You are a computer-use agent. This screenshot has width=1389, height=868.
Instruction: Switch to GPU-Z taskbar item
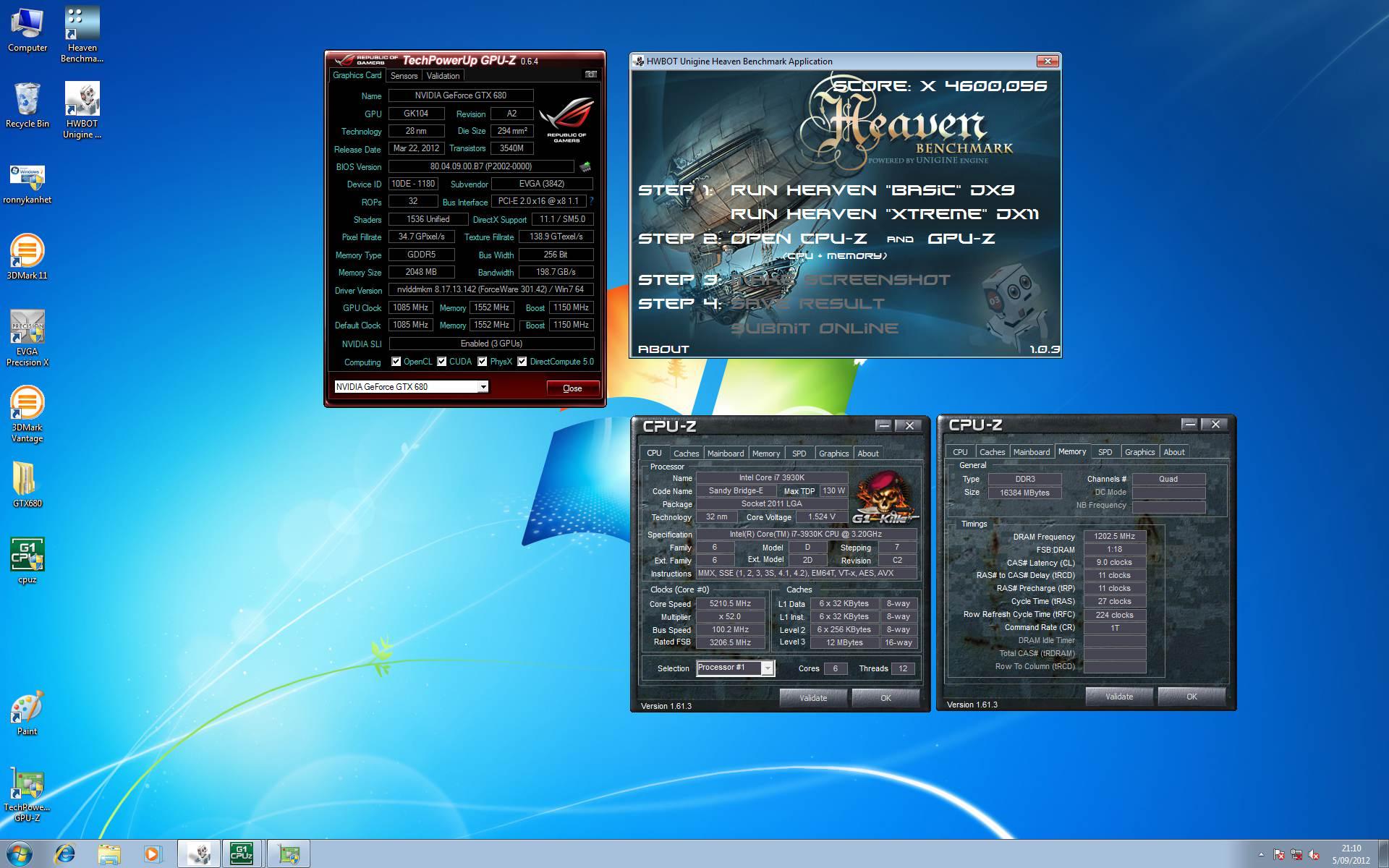[x=289, y=854]
